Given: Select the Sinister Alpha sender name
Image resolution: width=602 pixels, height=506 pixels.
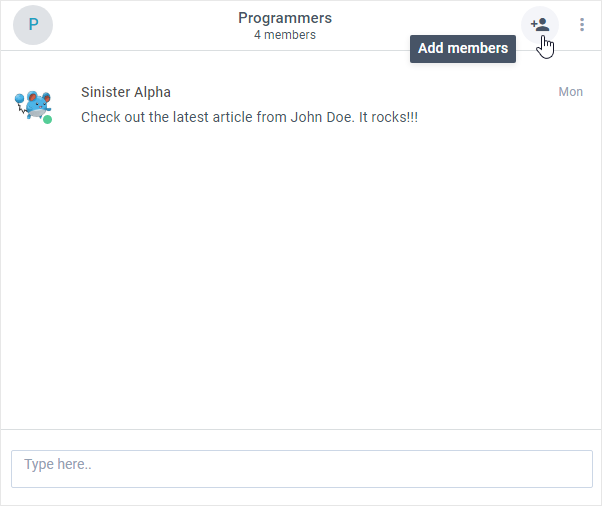Looking at the screenshot, I should click(x=126, y=92).
